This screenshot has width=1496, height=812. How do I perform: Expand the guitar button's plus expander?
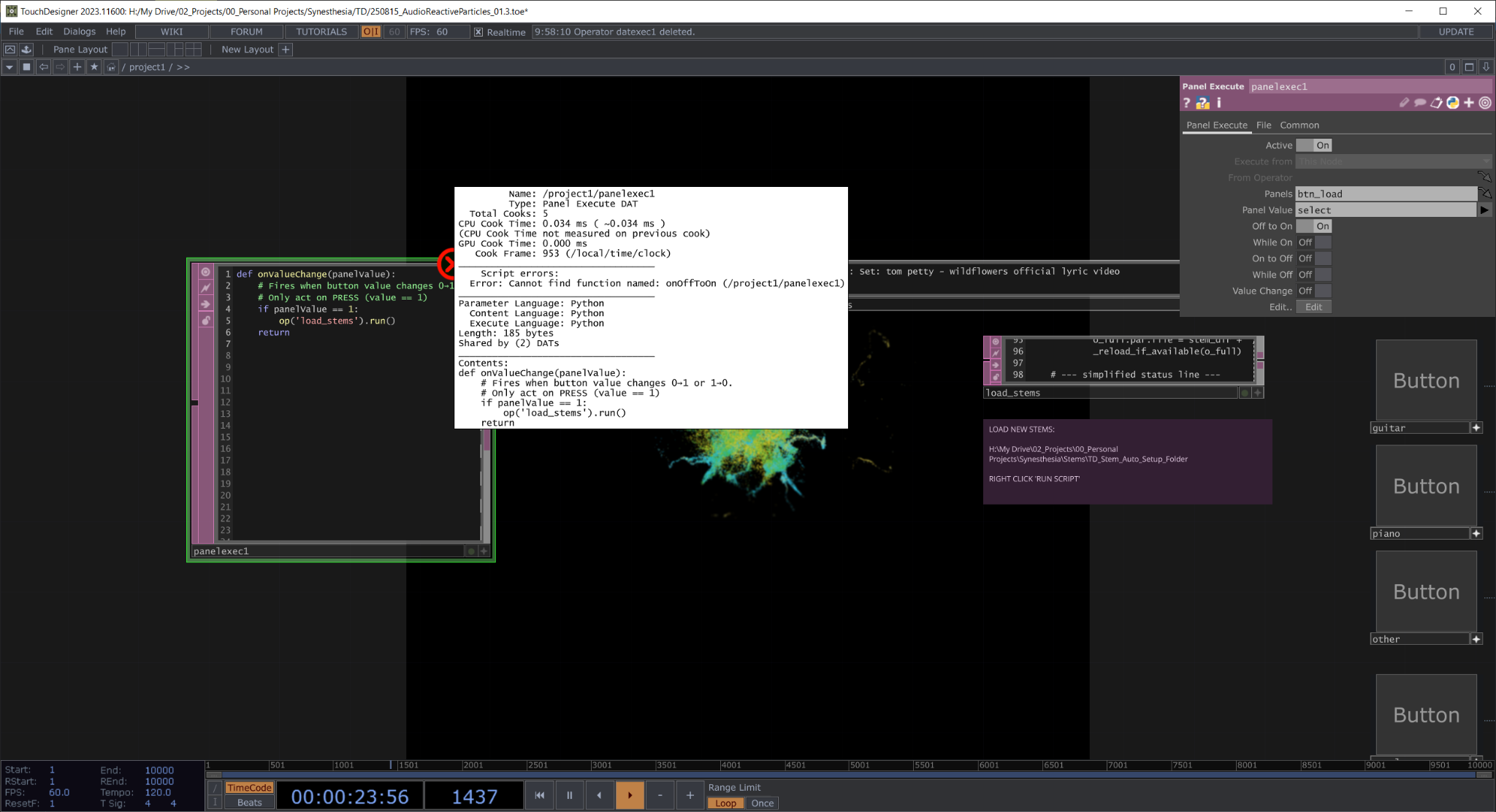point(1476,428)
